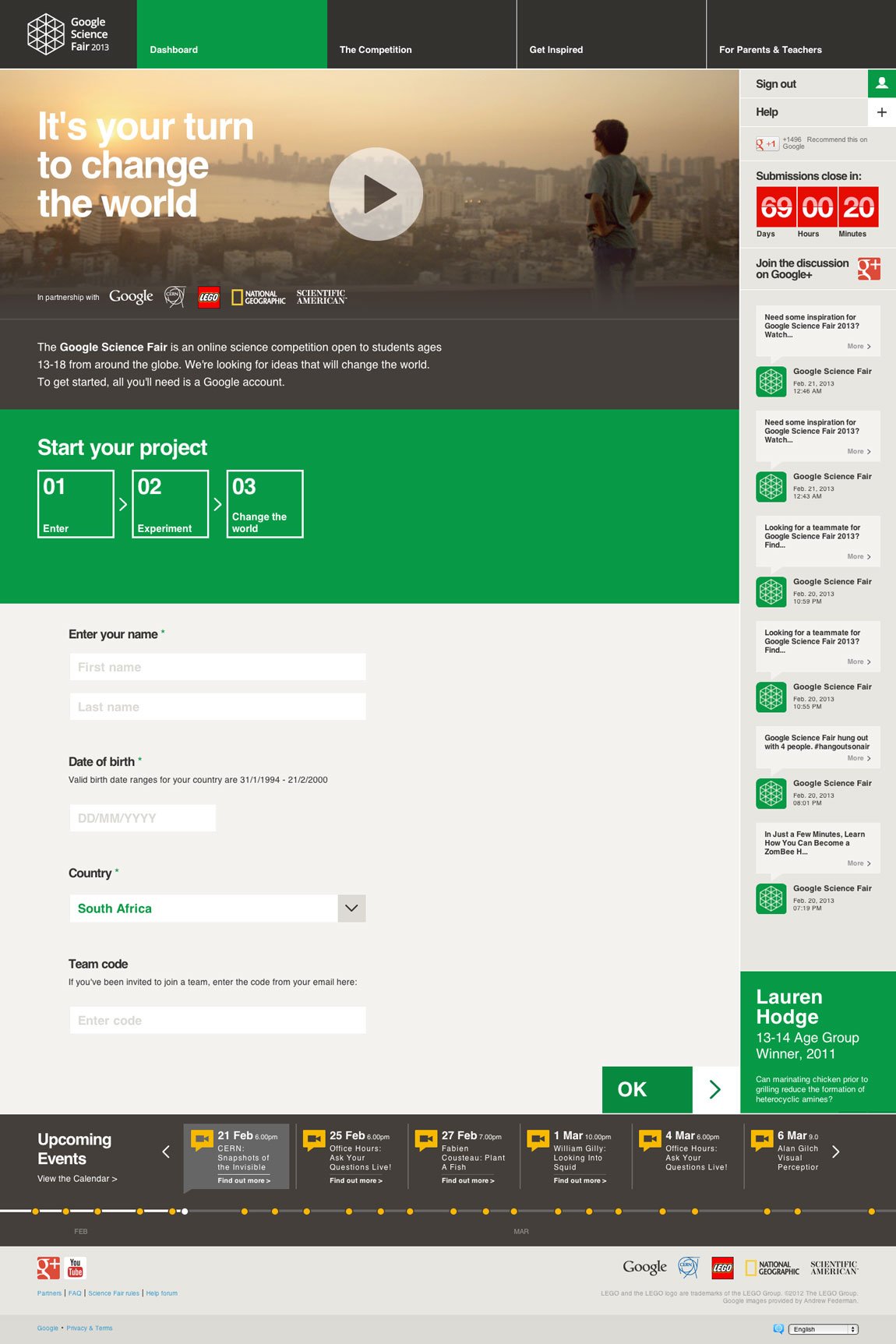The width and height of the screenshot is (896, 1344).
Task: Click camera icon for 6 Mar Alan Gilchrist
Action: coord(762,1140)
